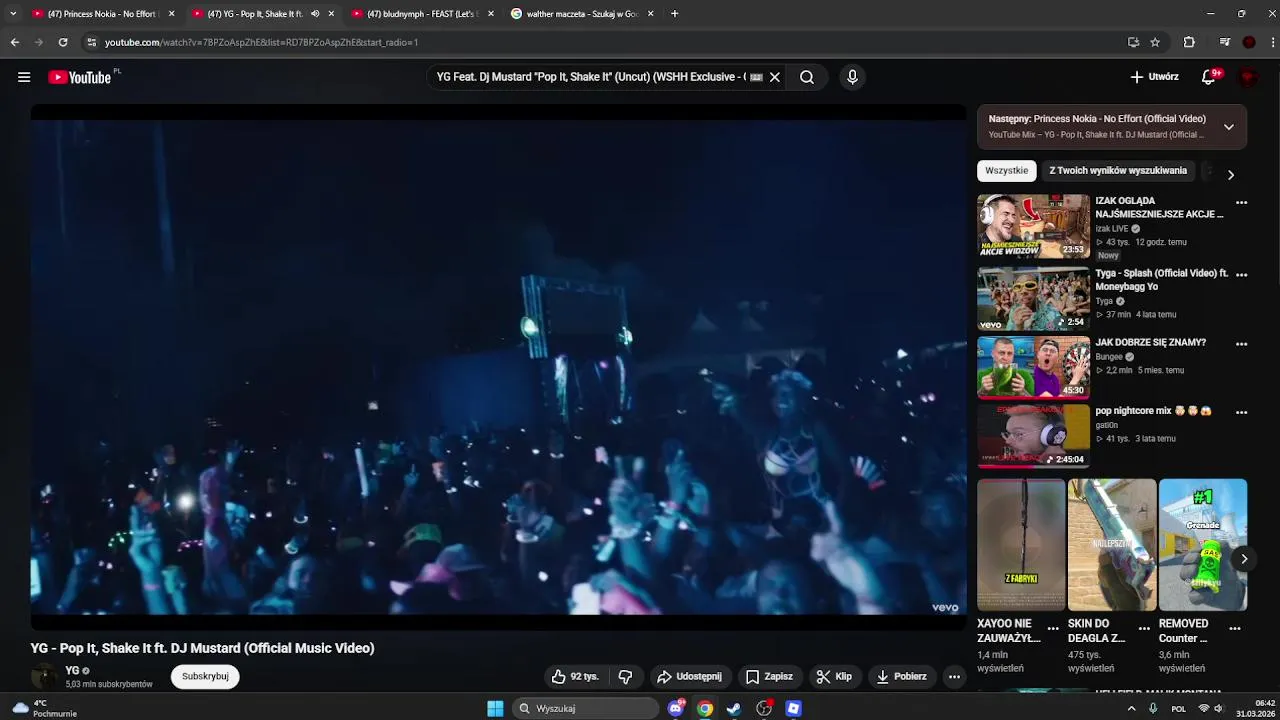Open Chrome media controls icon
Viewport: 1280px width, 720px height.
point(1225,42)
